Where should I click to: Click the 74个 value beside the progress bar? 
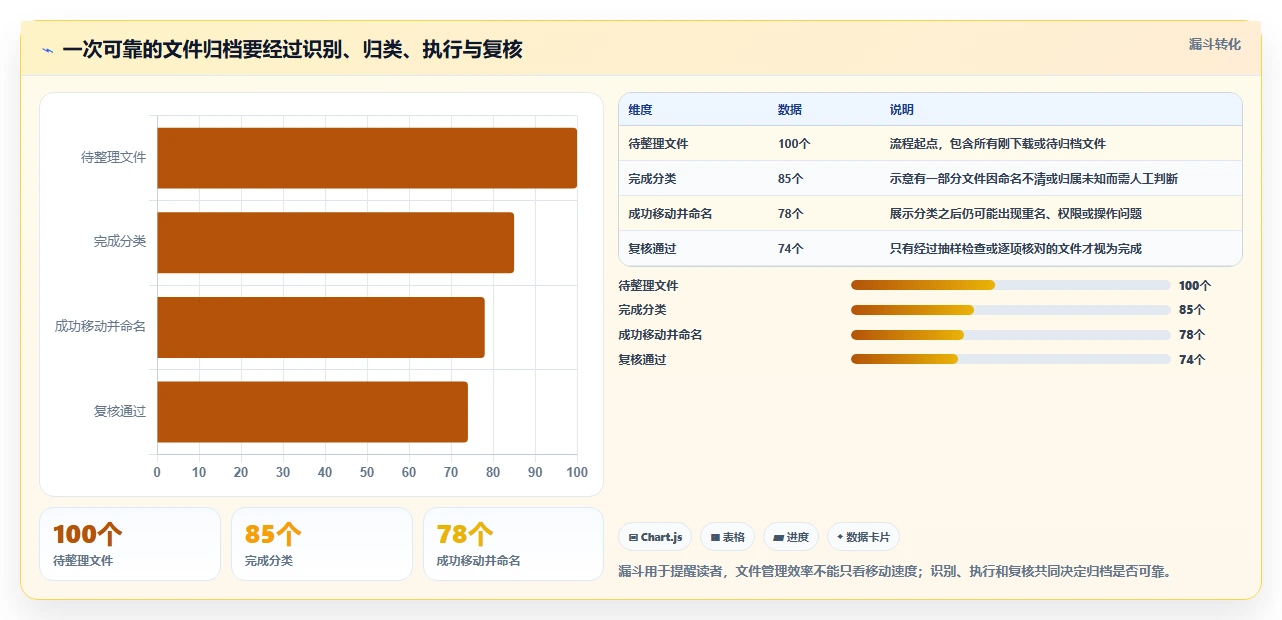pyautogui.click(x=1192, y=360)
